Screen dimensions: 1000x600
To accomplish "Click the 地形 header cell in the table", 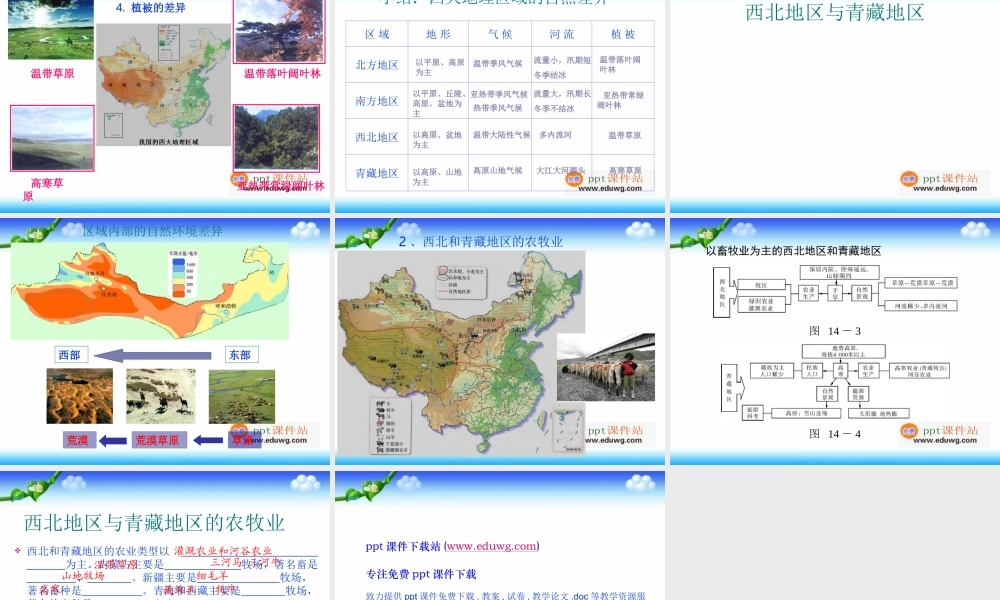I will [438, 34].
